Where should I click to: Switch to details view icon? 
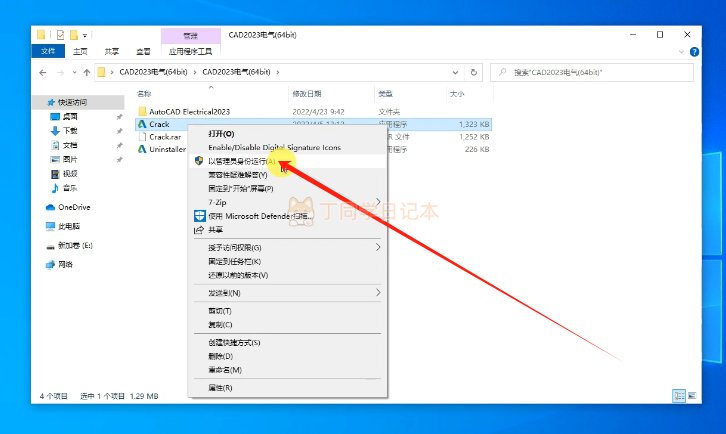(679, 396)
